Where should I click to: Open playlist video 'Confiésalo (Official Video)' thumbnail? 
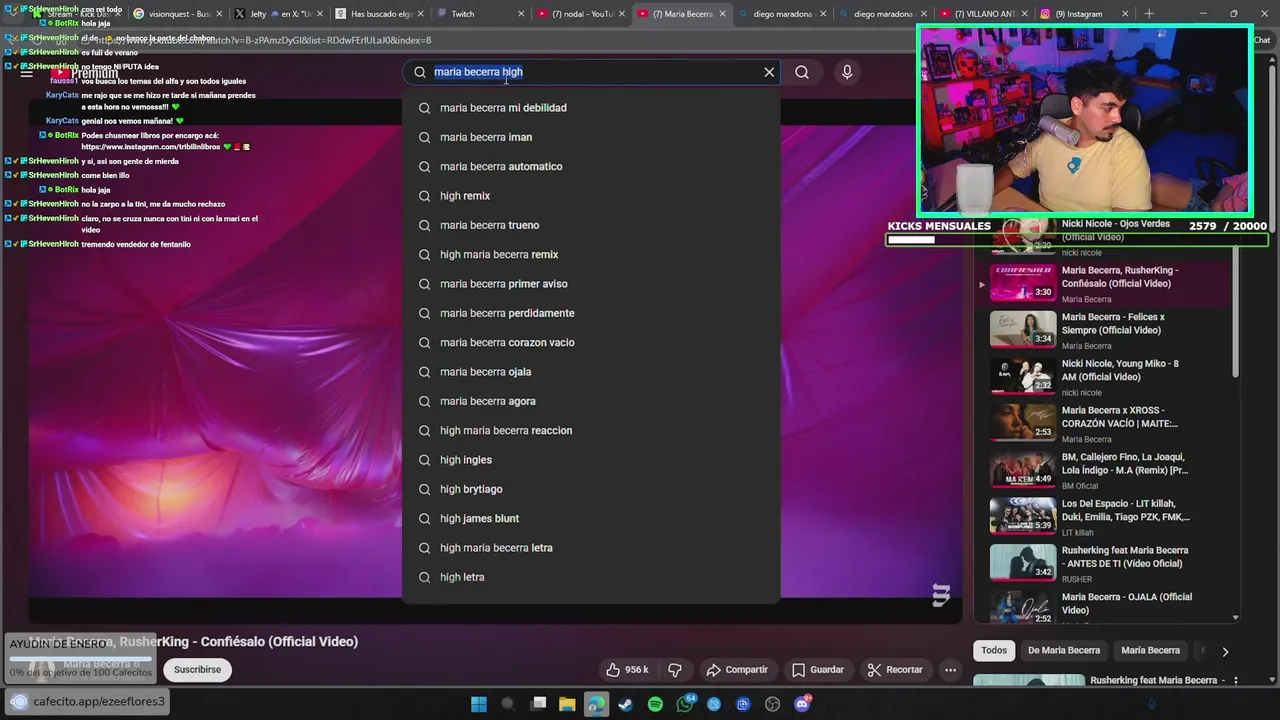coord(1023,283)
